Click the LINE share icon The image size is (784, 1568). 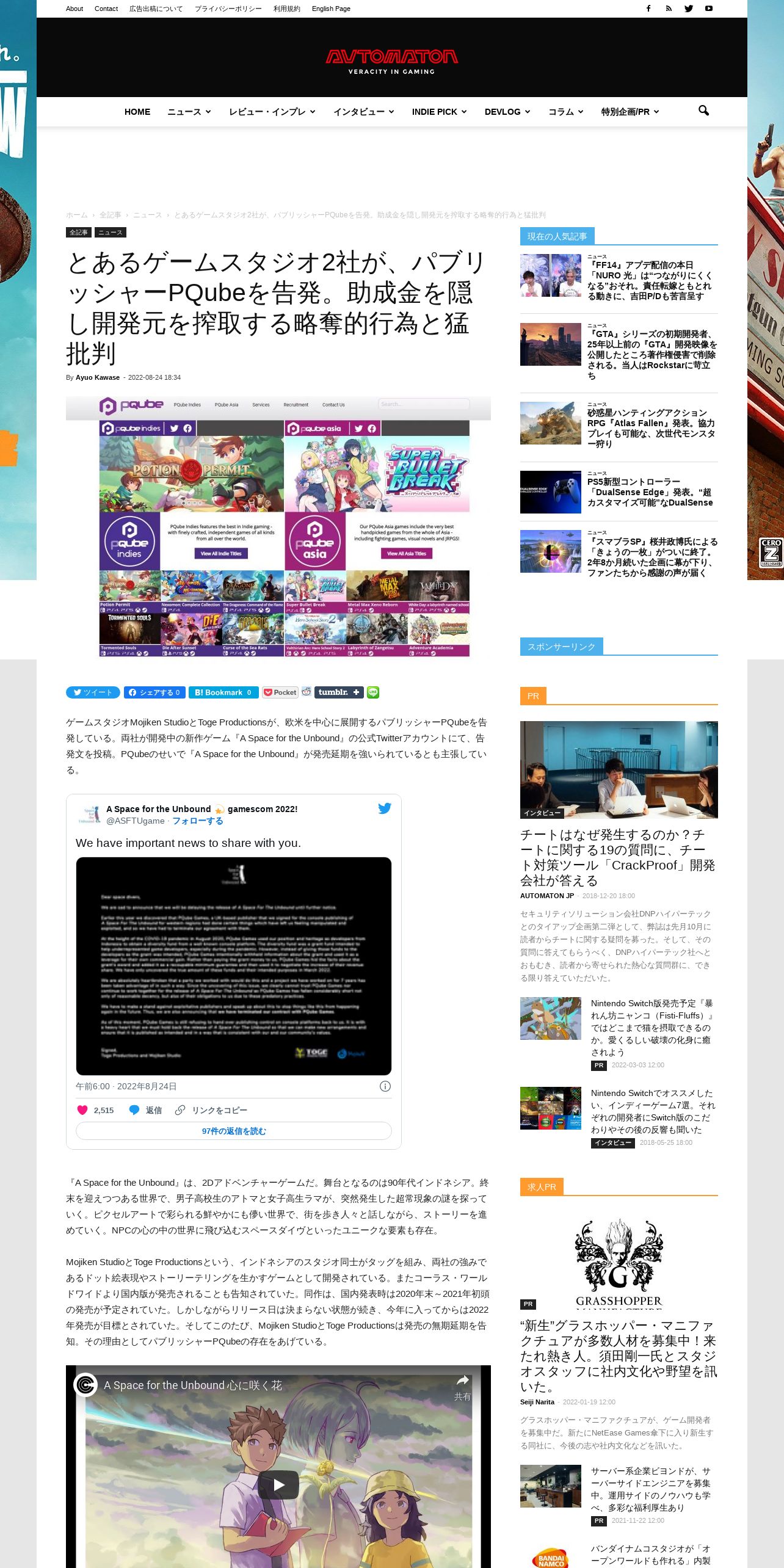tap(373, 692)
